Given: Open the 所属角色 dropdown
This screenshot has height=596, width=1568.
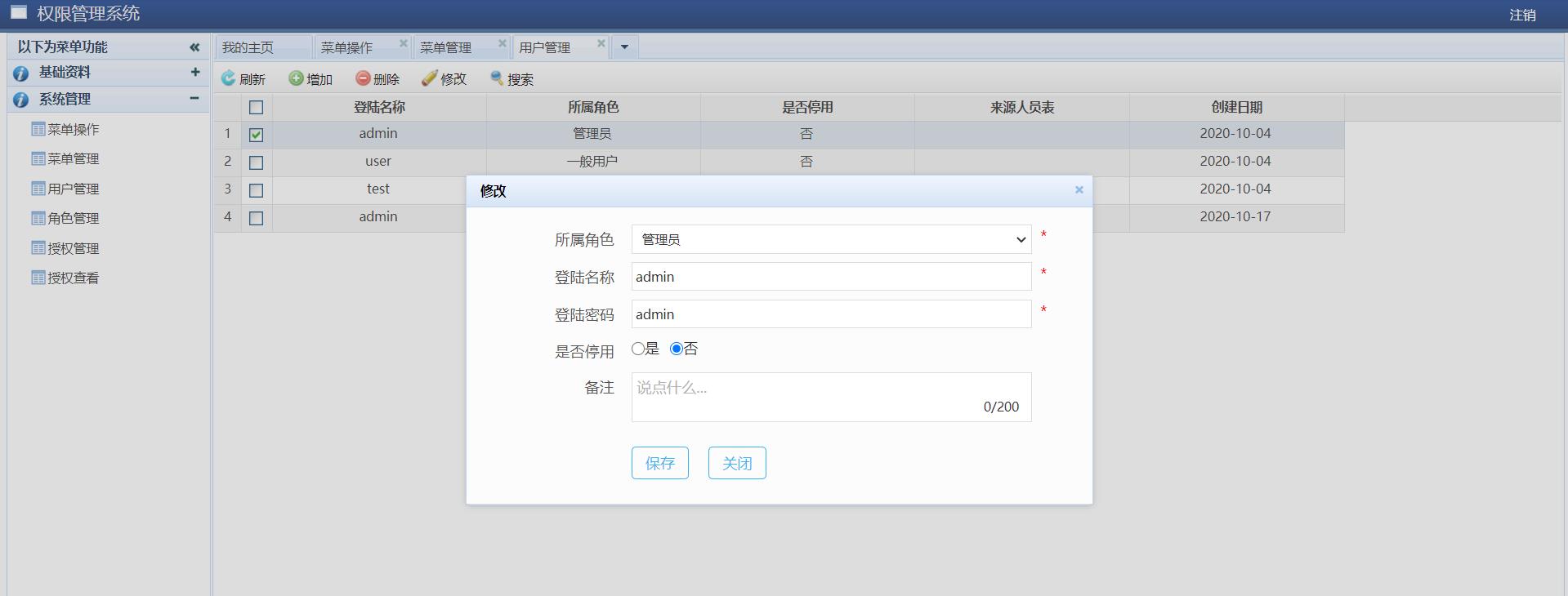Looking at the screenshot, I should pos(831,239).
